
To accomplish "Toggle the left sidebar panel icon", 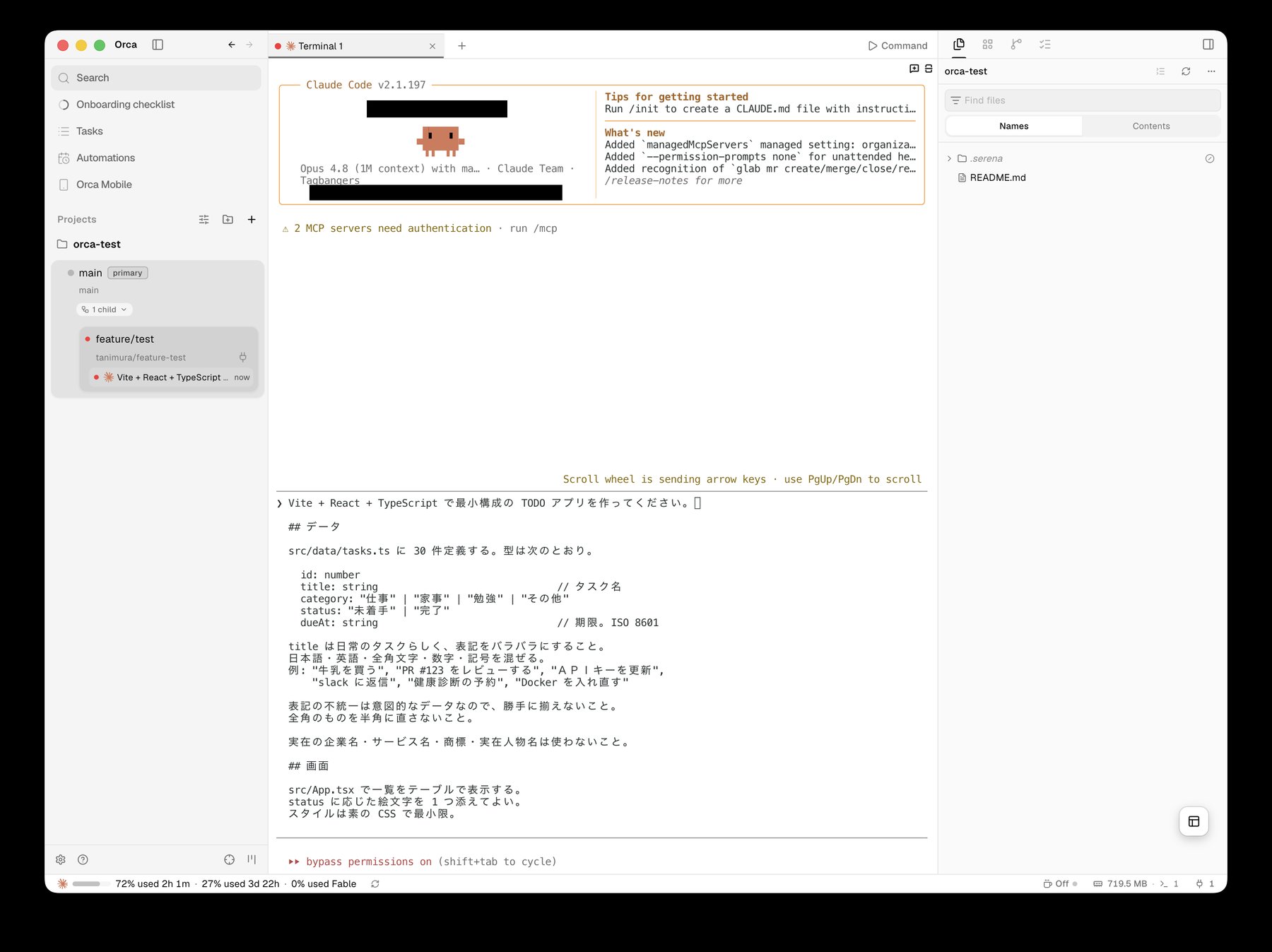I will pos(158,45).
